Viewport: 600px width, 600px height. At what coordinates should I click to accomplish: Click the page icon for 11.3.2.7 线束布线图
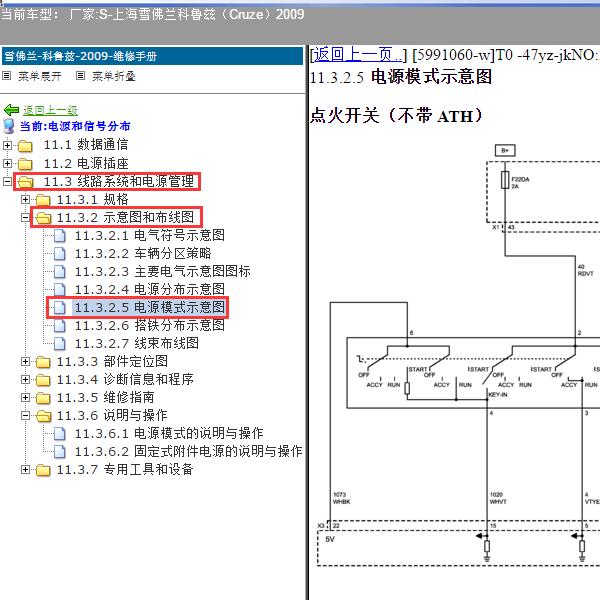coord(59,344)
